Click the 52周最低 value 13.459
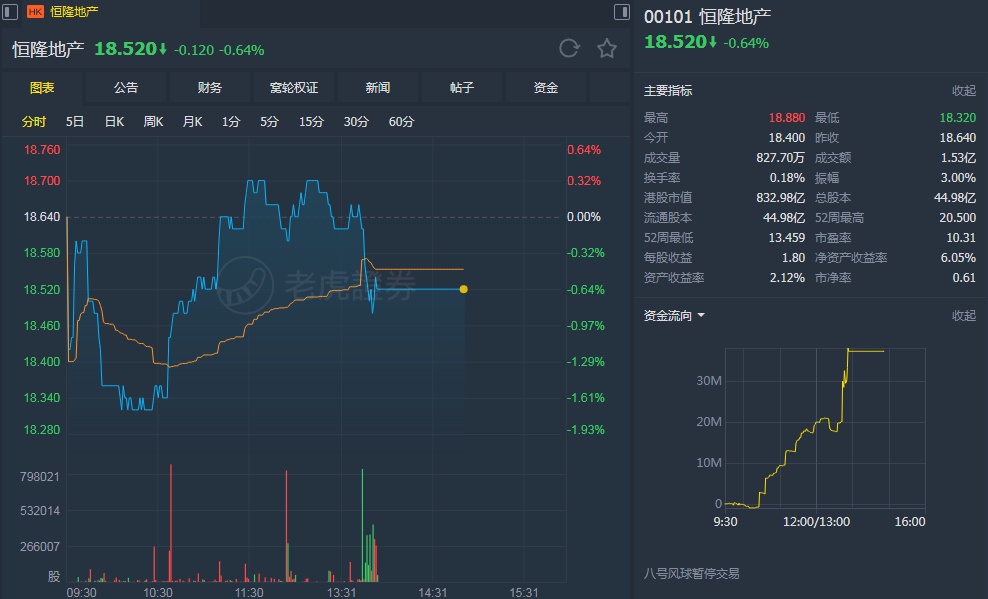This screenshot has width=988, height=599. coord(786,237)
